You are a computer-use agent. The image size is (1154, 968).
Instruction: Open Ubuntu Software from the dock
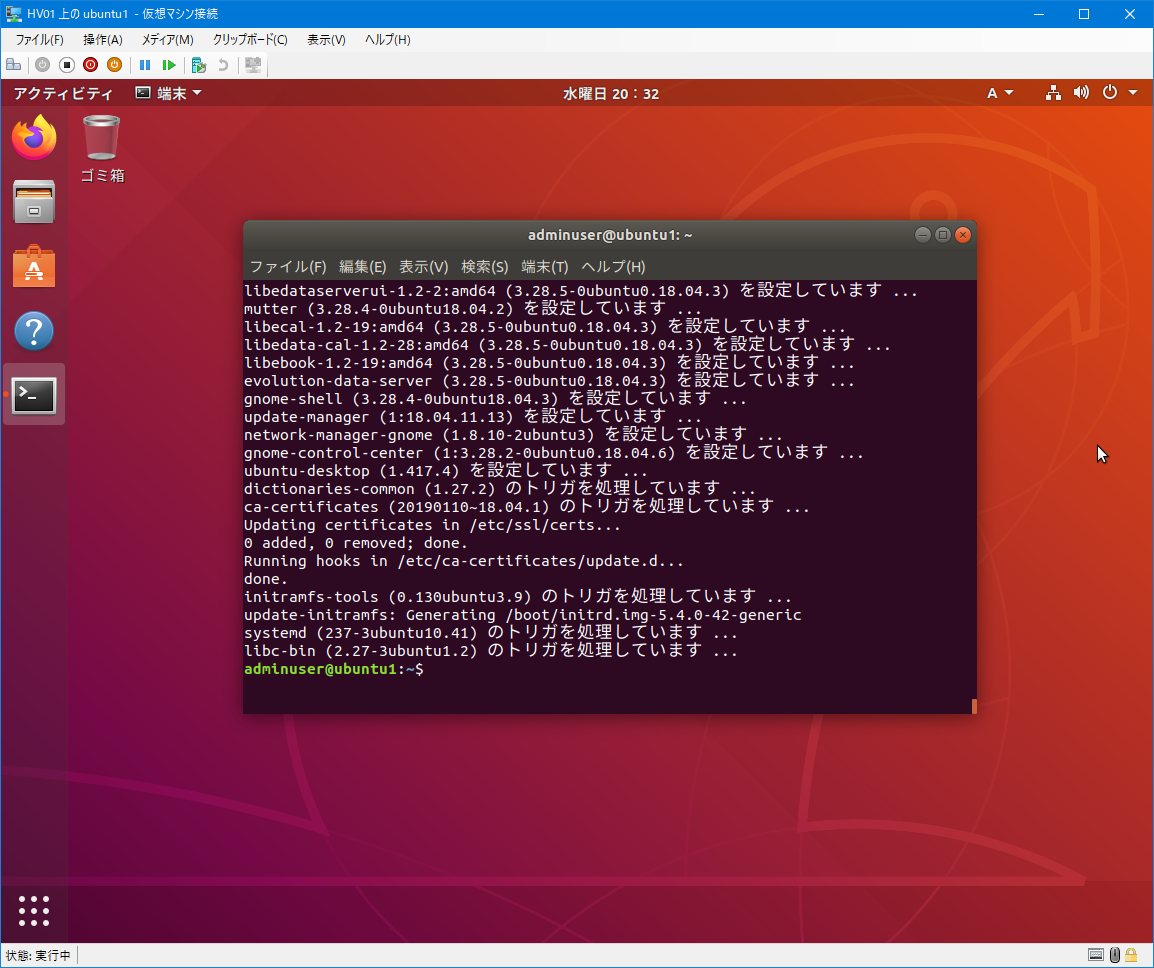(x=34, y=267)
